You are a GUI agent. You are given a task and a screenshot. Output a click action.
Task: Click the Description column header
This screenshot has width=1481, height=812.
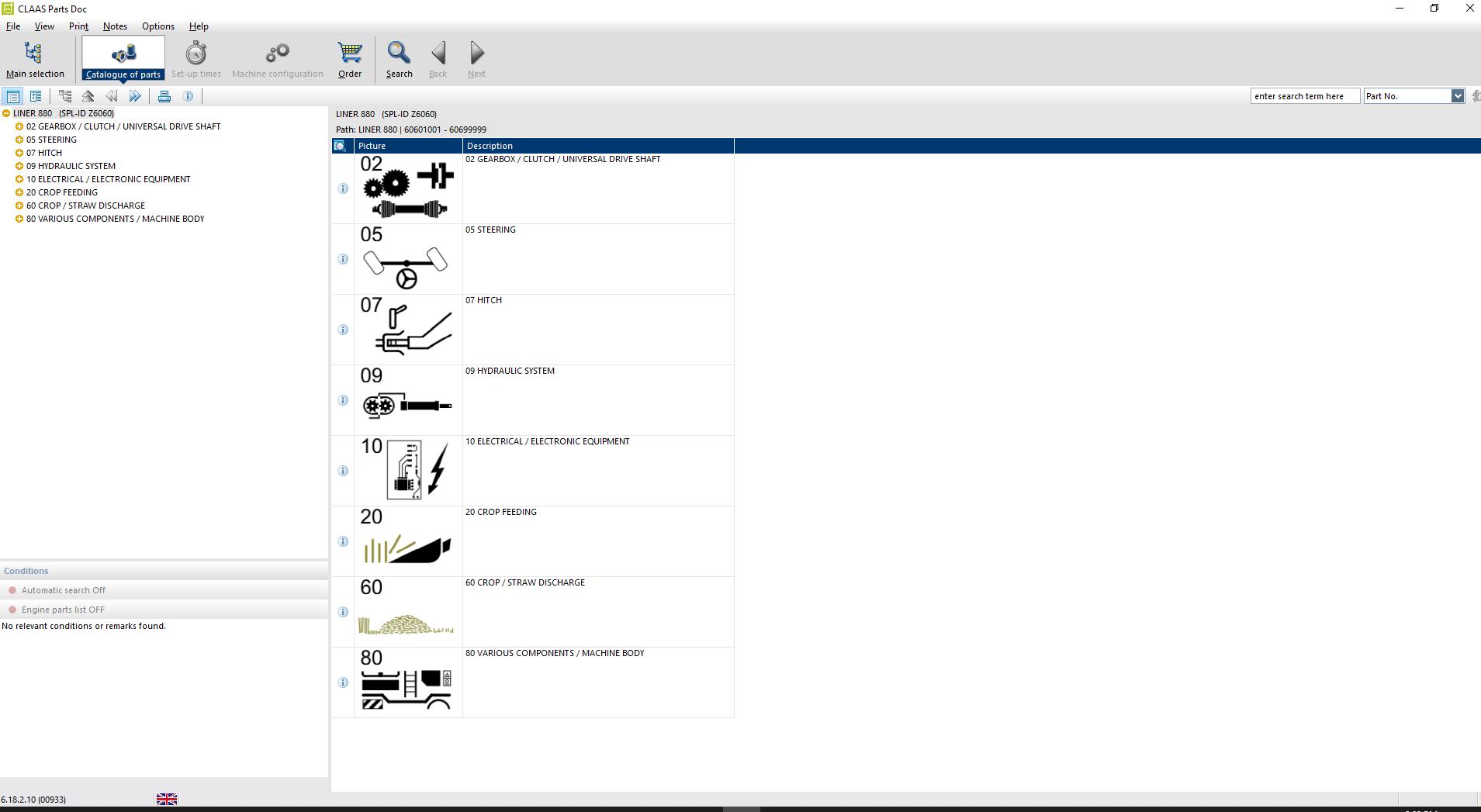point(598,146)
